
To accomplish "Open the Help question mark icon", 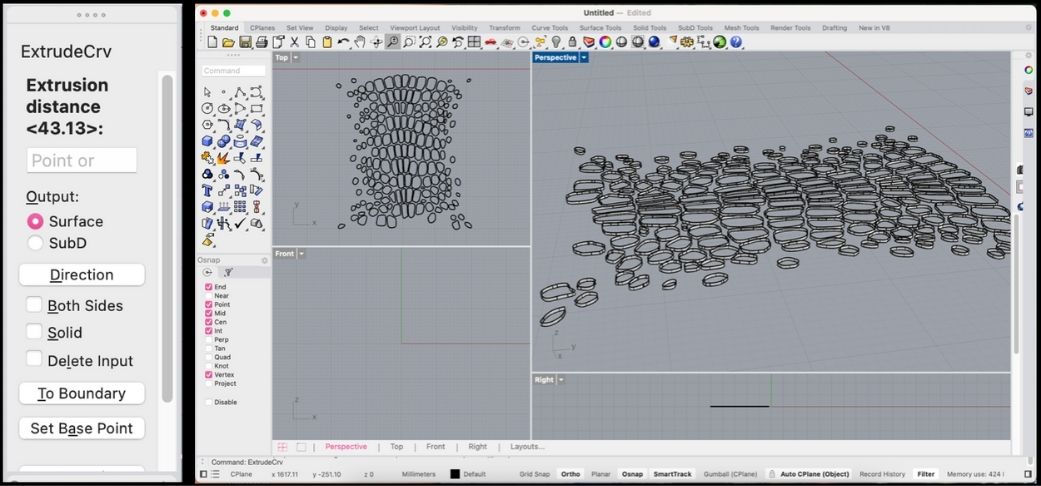I will click(x=736, y=42).
